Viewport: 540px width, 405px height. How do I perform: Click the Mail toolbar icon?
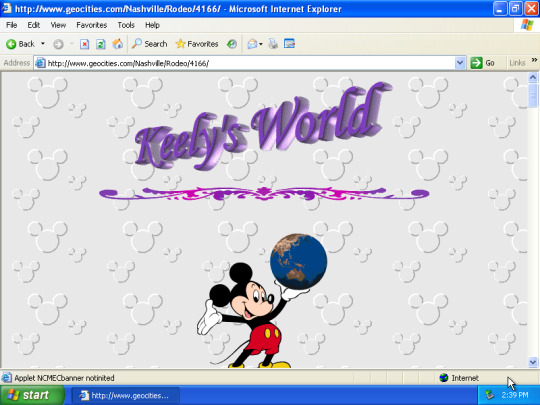tap(252, 44)
